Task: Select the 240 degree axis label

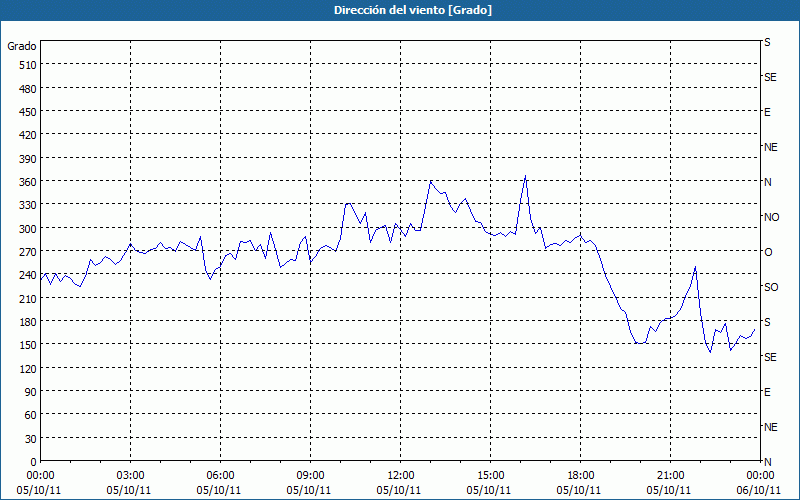Action: (x=28, y=276)
